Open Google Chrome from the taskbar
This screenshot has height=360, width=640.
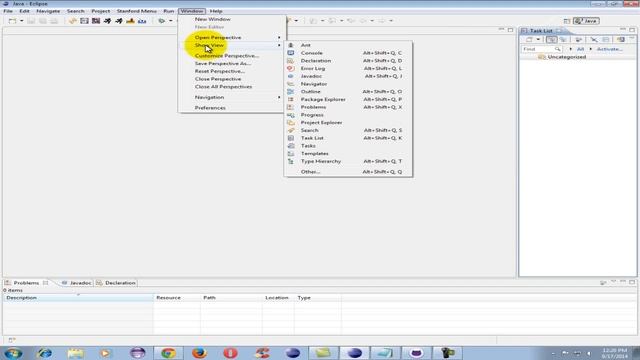point(169,353)
